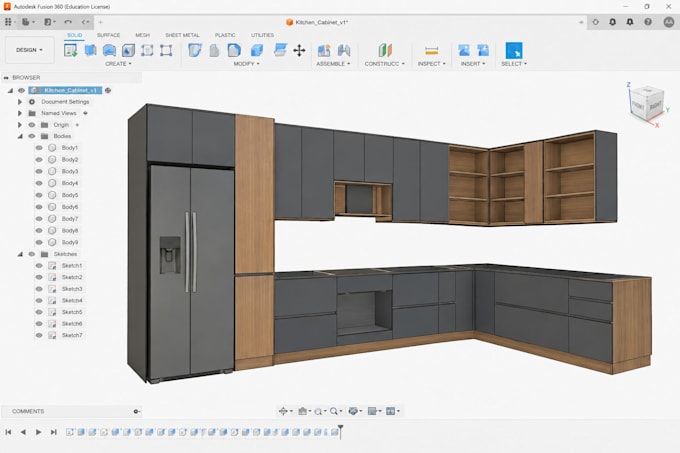Image resolution: width=680 pixels, height=453 pixels.
Task: Click the Display Settings icon in navigation bar
Action: click(353, 411)
